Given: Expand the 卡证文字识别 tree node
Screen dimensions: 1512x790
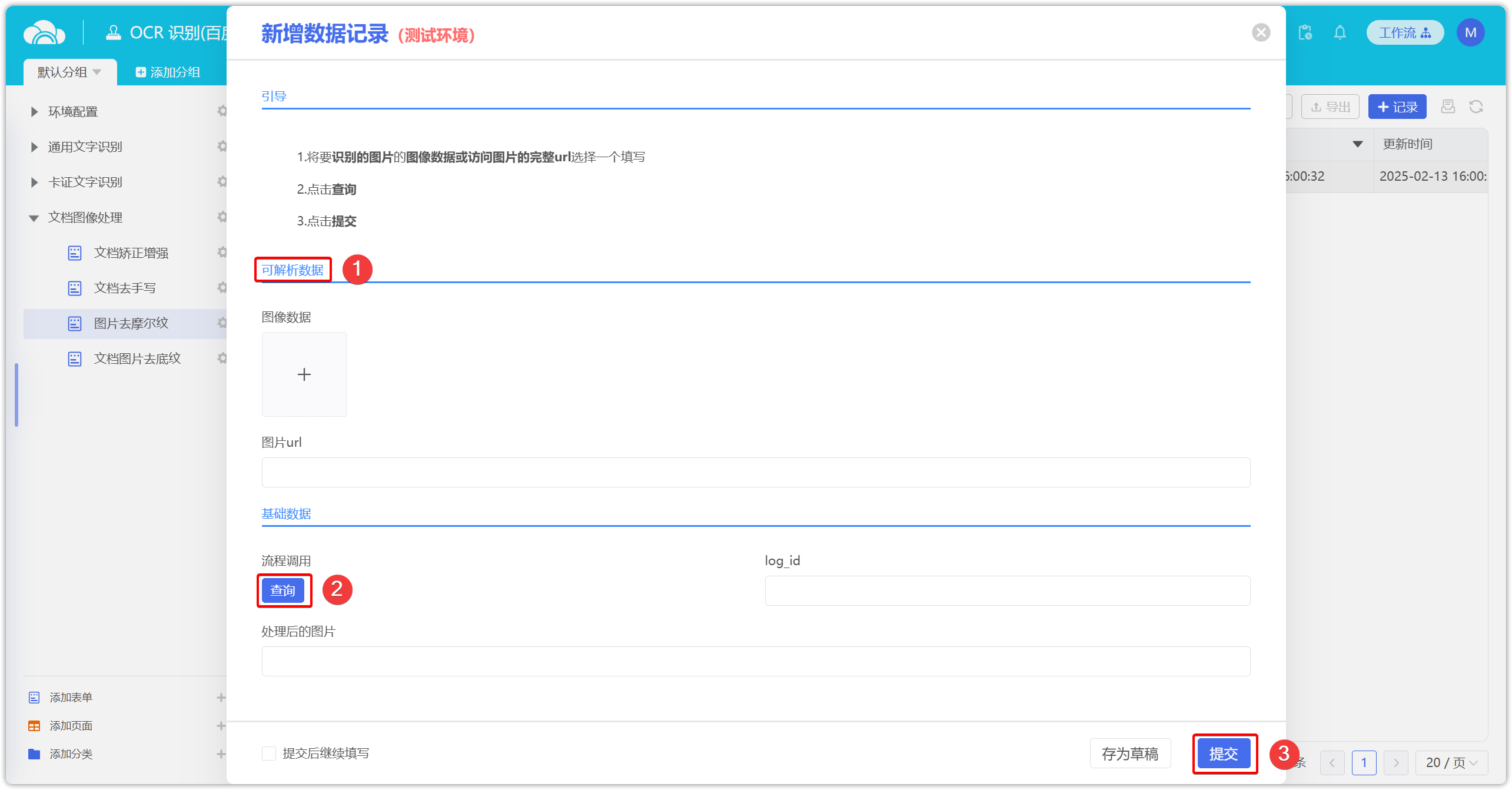Looking at the screenshot, I should pos(34,182).
